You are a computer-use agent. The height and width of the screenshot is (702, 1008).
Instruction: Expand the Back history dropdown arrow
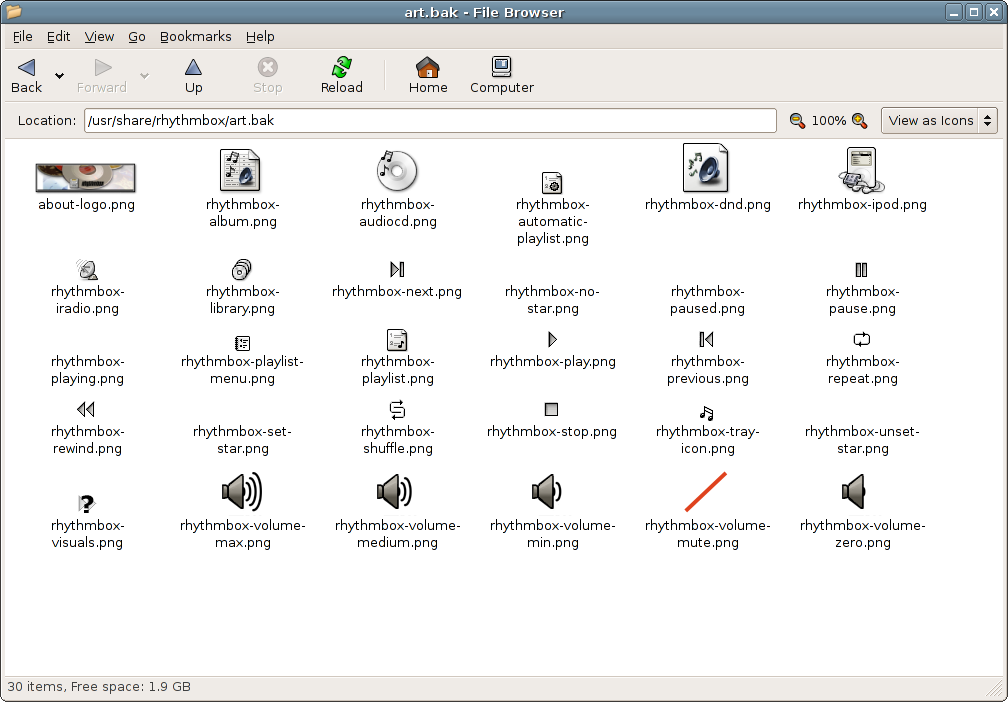59,76
